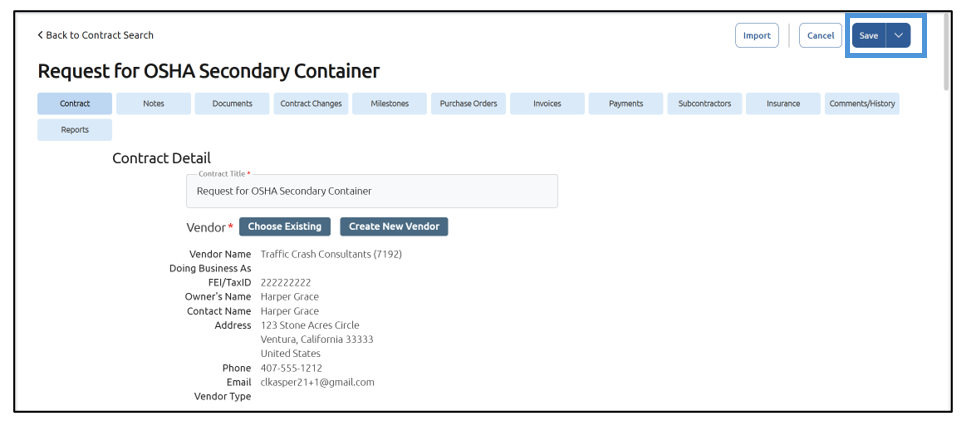Expand the Save dropdown arrow
The image size is (970, 423).
[898, 35]
